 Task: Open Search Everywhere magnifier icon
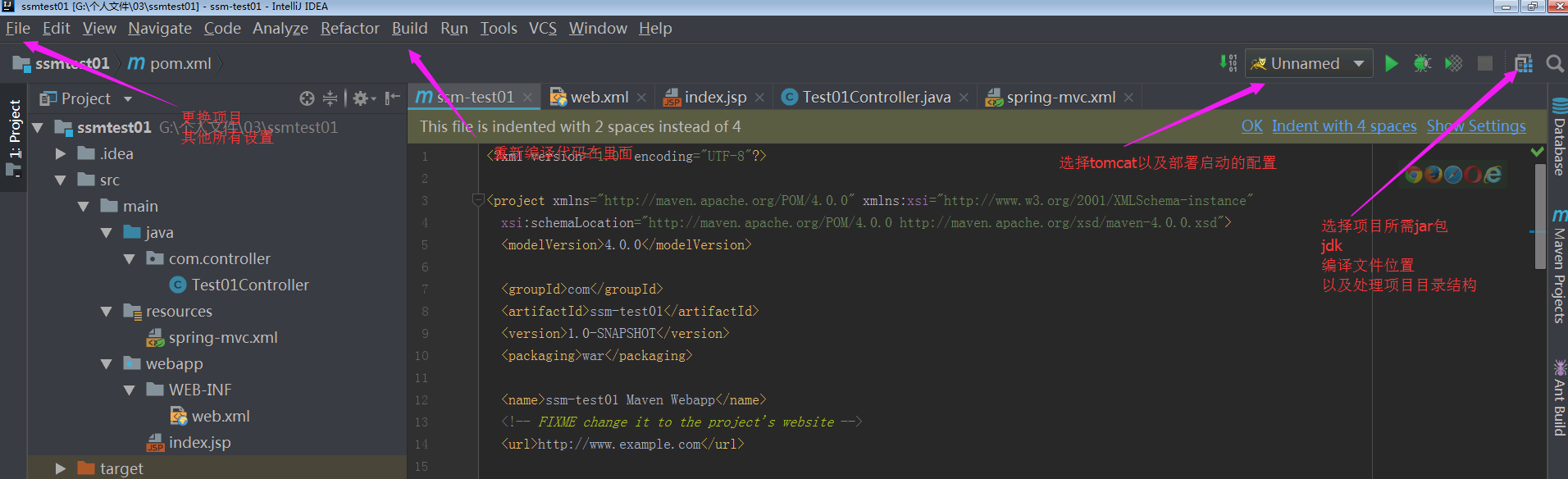pyautogui.click(x=1554, y=63)
